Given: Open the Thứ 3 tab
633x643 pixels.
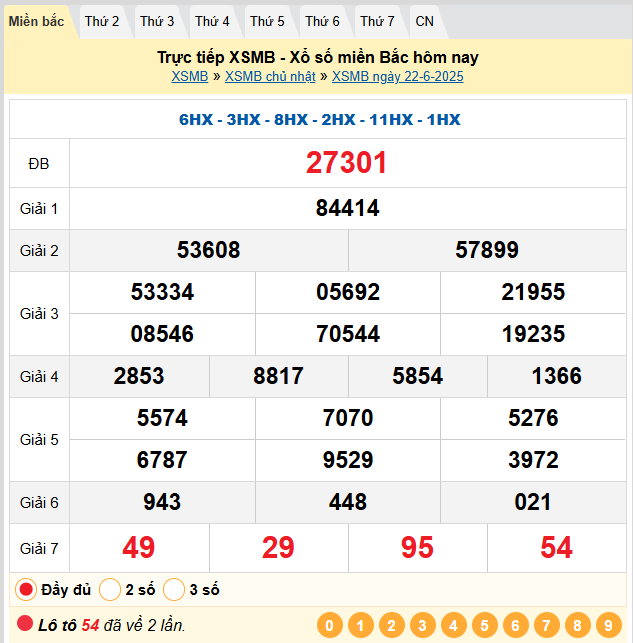Looking at the screenshot, I should 157,21.
